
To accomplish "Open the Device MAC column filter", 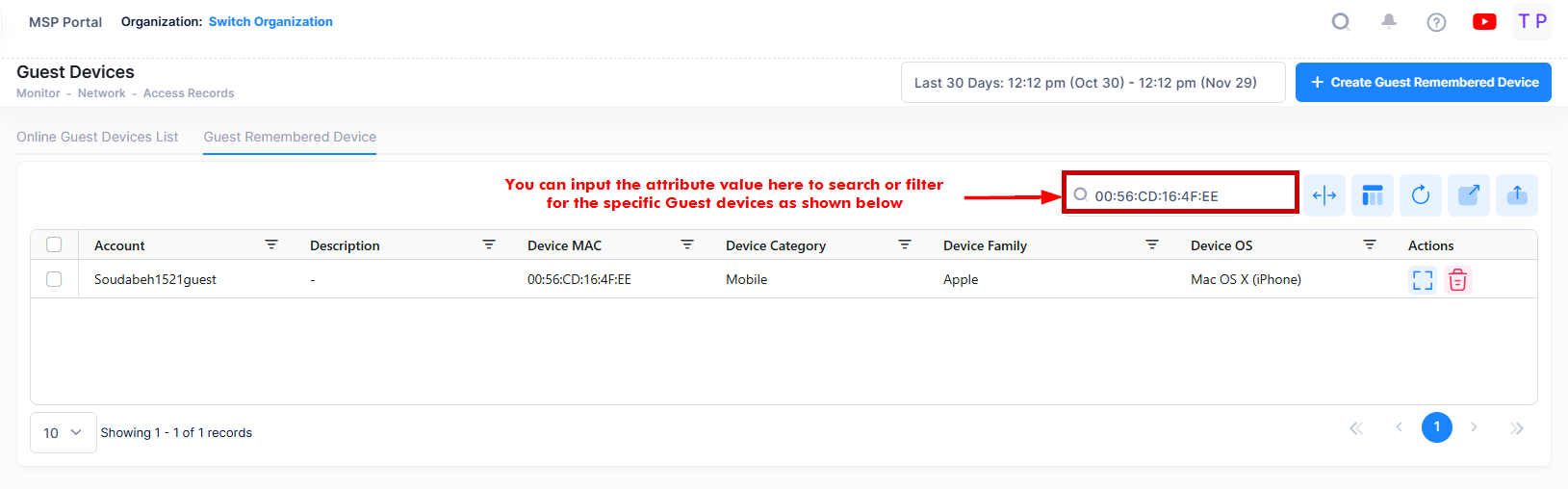I will click(x=687, y=244).
